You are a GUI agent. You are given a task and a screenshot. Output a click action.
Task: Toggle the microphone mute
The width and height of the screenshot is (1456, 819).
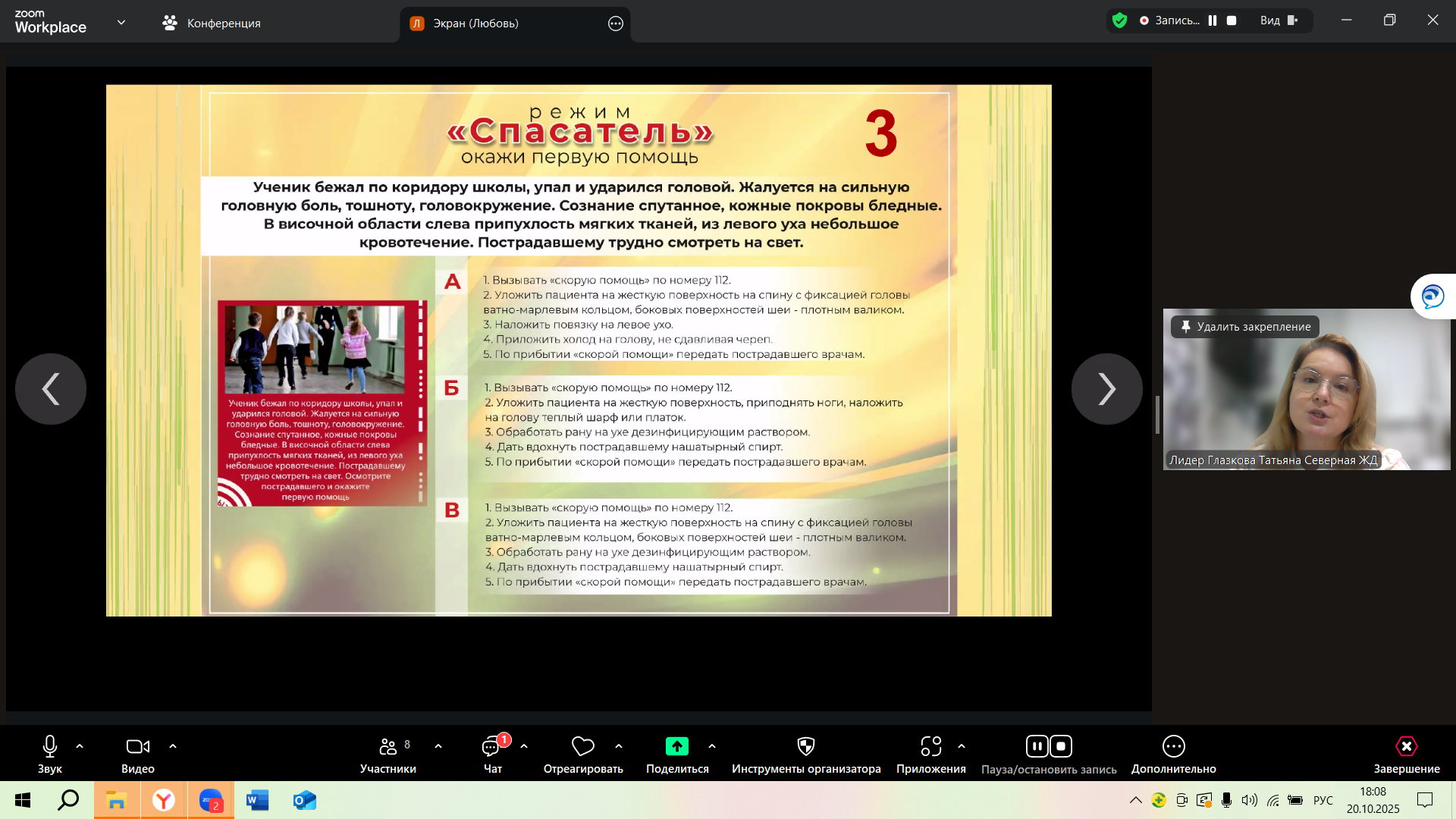(50, 747)
